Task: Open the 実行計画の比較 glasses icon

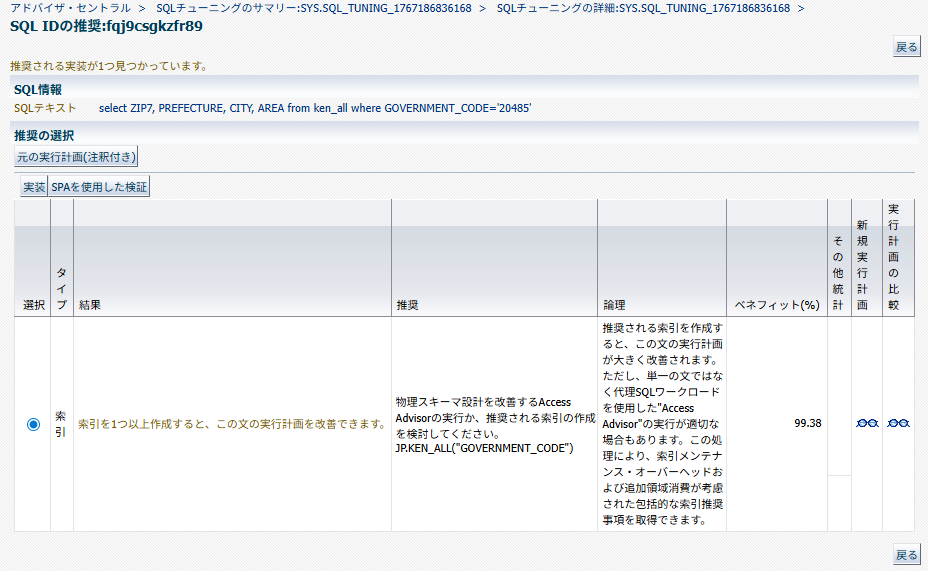Action: [898, 423]
